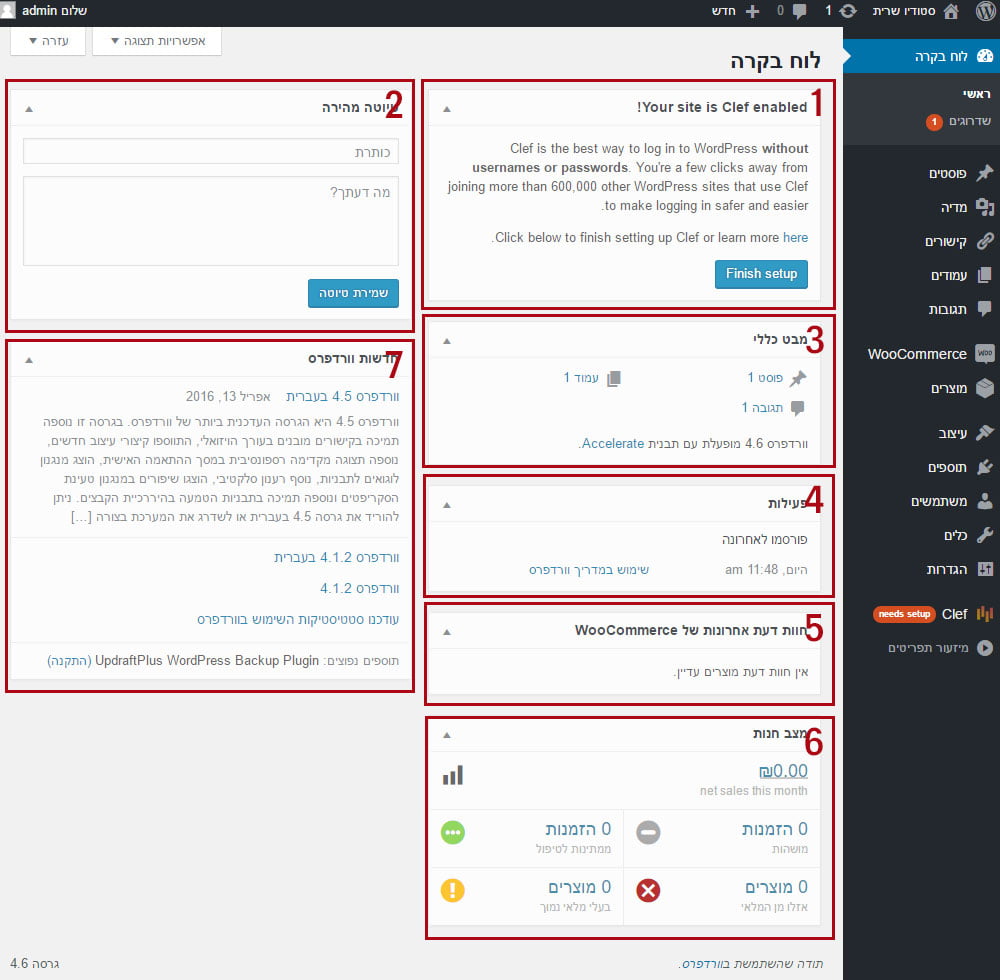Click the needs setup badge
The width and height of the screenshot is (1000, 980).
pos(904,614)
